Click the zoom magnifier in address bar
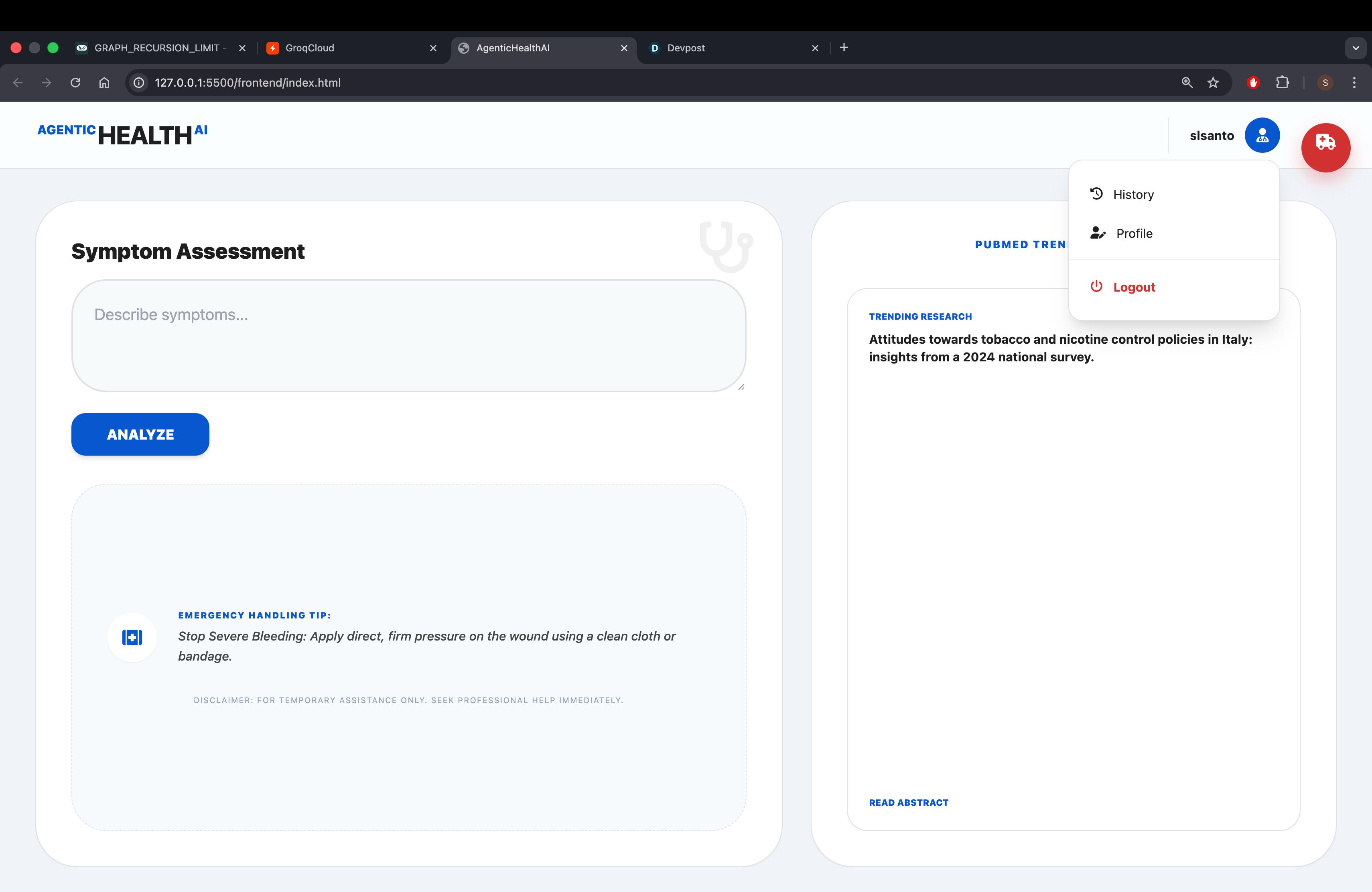Image resolution: width=1372 pixels, height=892 pixels. pyautogui.click(x=1186, y=82)
